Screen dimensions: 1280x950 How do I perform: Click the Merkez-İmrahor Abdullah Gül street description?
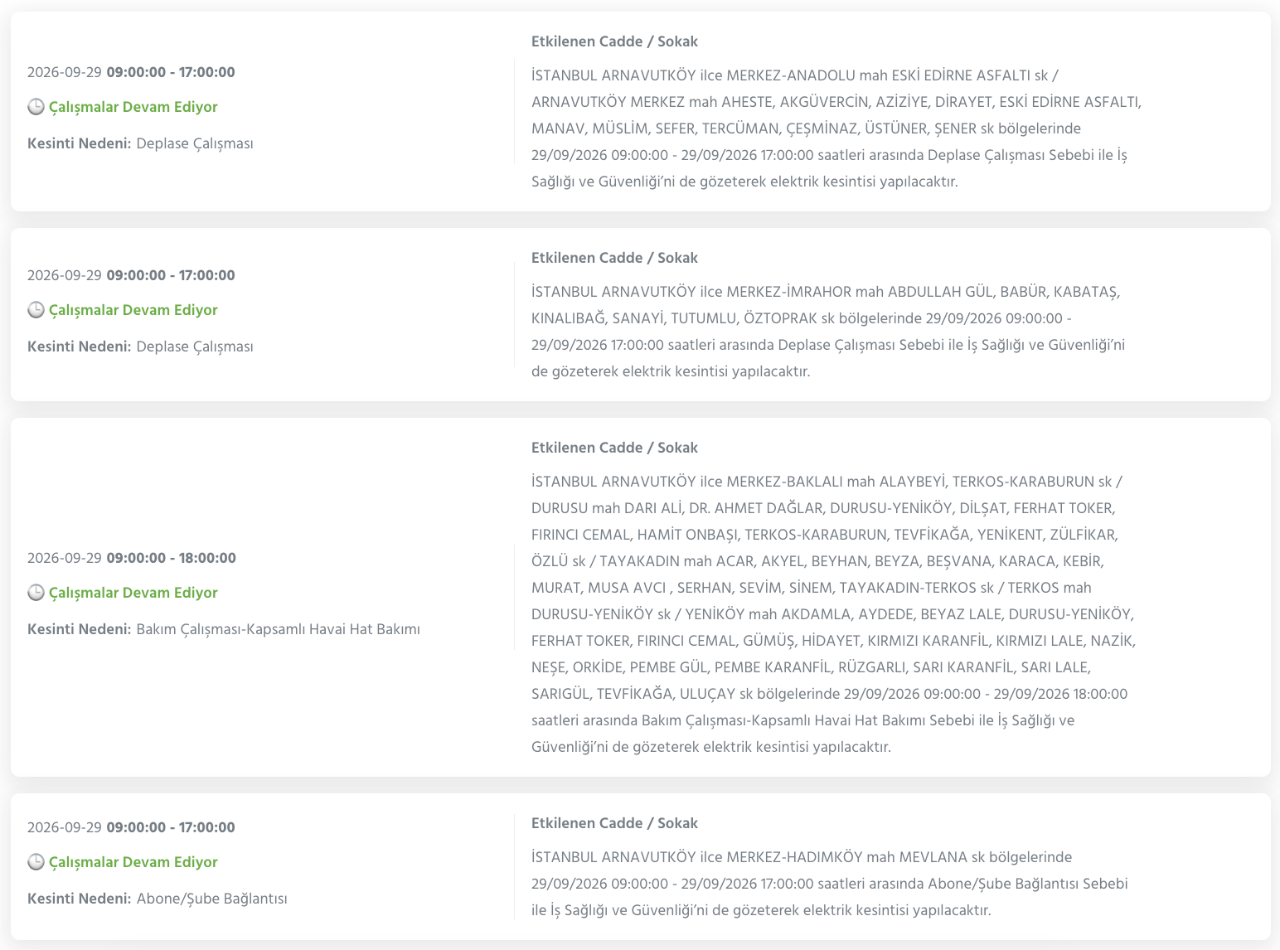pyautogui.click(x=830, y=331)
